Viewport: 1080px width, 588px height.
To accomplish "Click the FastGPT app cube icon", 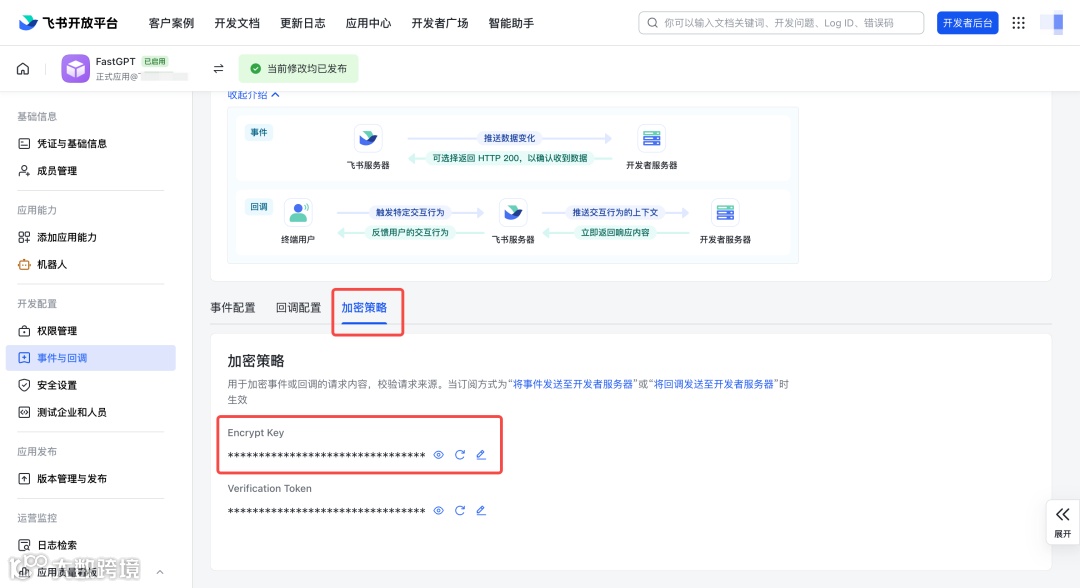I will (75, 69).
